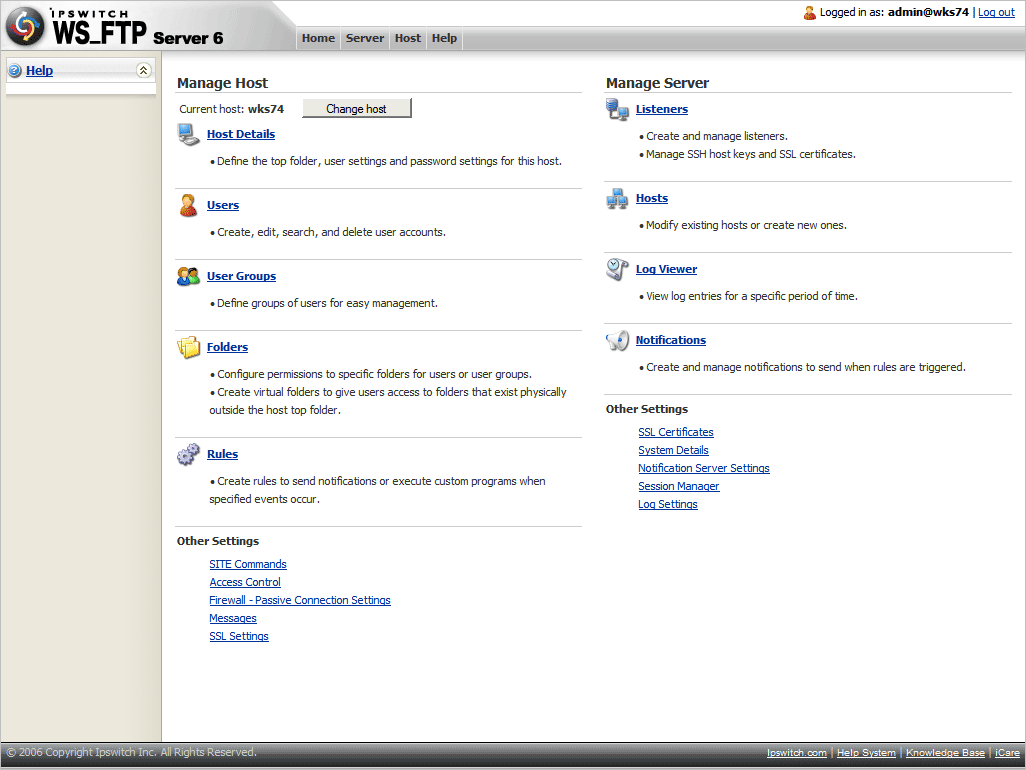Click 'Create, edit, search, and delete user accounts' text

coord(331,232)
